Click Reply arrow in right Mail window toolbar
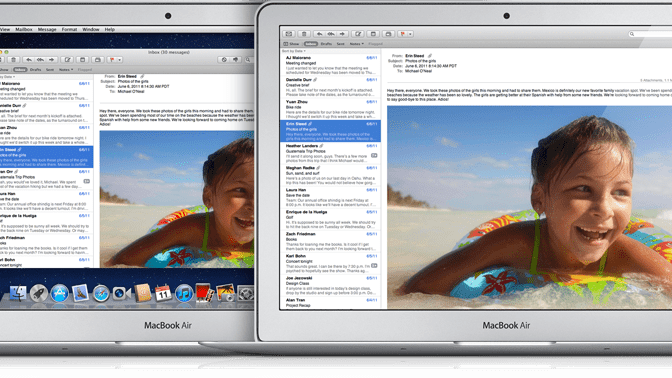Image resolution: width=672 pixels, height=378 pixels. point(319,34)
